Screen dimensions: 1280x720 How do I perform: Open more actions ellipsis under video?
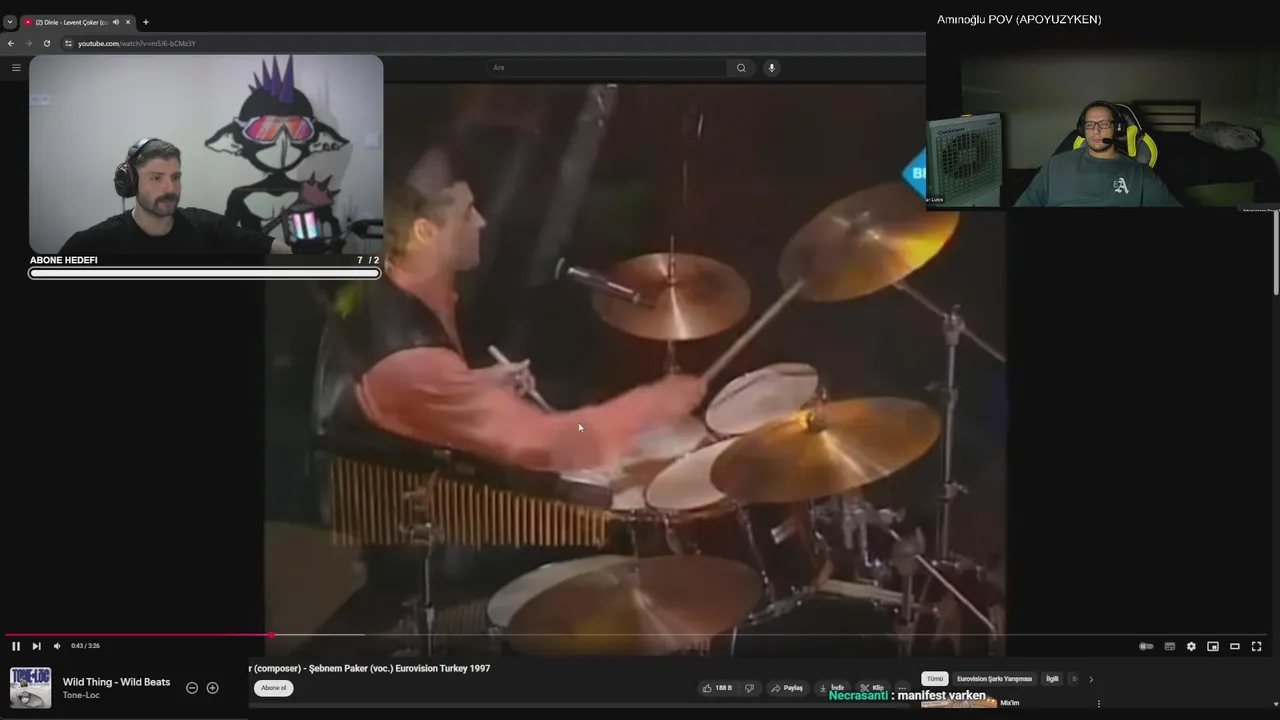click(902, 688)
